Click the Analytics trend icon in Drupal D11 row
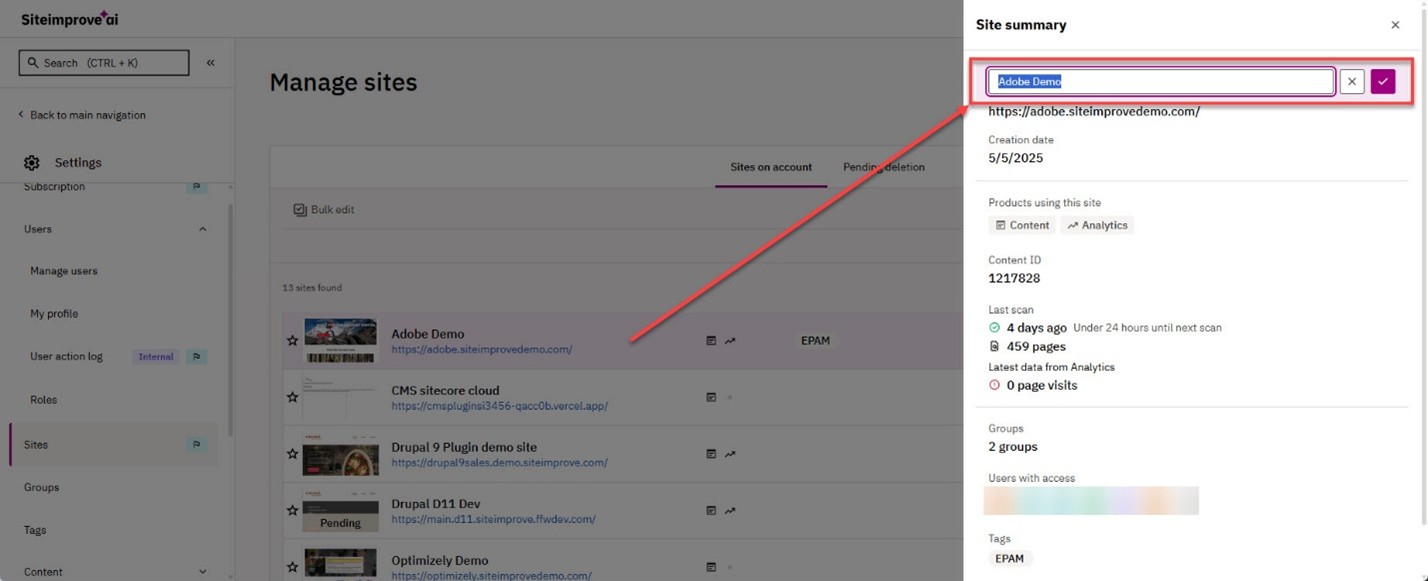 pos(730,510)
